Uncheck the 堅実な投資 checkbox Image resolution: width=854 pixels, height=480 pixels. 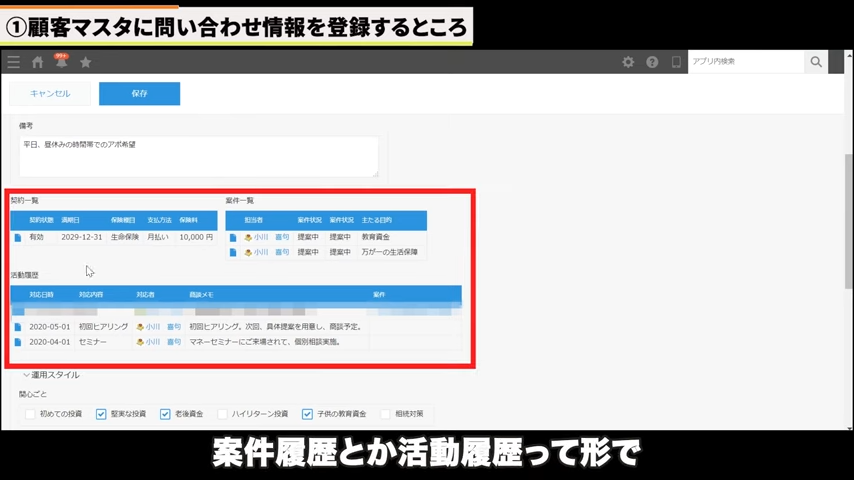click(x=101, y=414)
